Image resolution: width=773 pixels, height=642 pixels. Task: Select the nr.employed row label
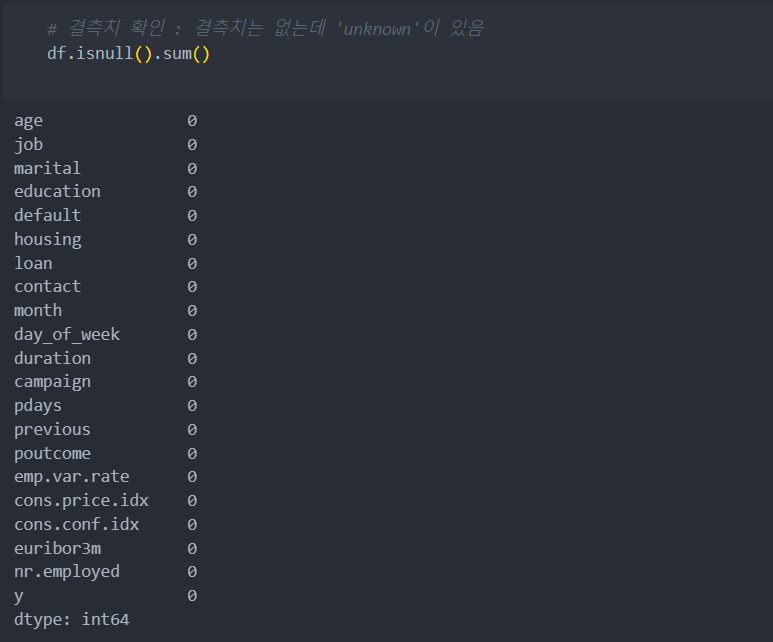67,572
